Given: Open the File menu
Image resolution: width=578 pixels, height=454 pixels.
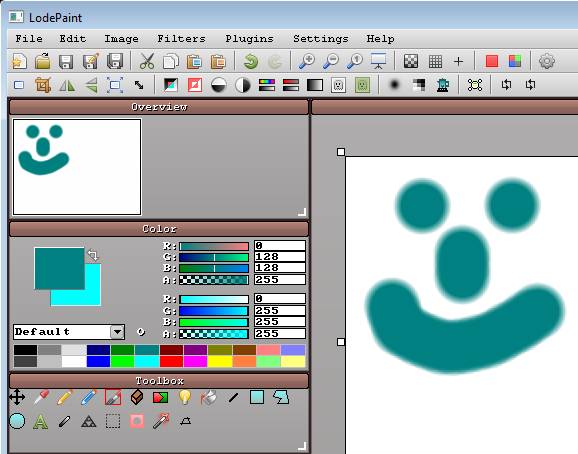Looking at the screenshot, I should 29,39.
